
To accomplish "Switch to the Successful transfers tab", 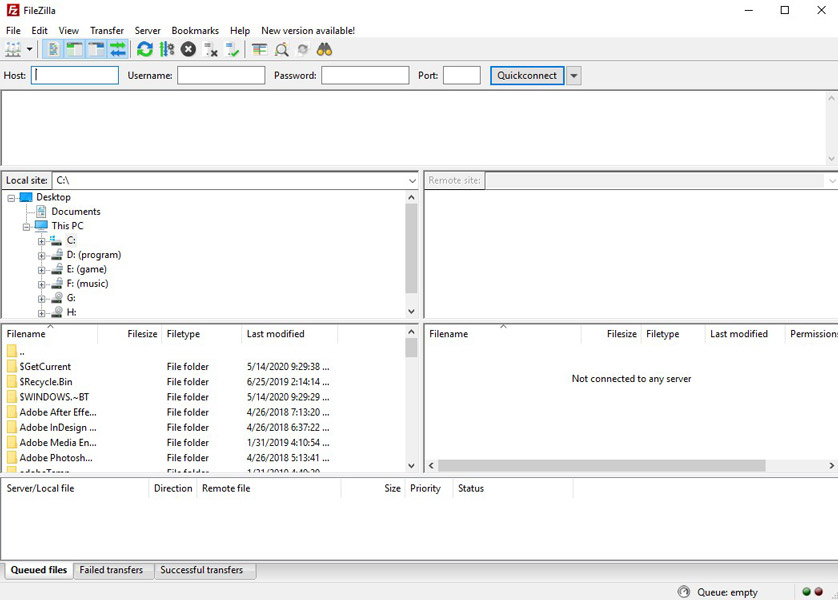I will (x=201, y=570).
